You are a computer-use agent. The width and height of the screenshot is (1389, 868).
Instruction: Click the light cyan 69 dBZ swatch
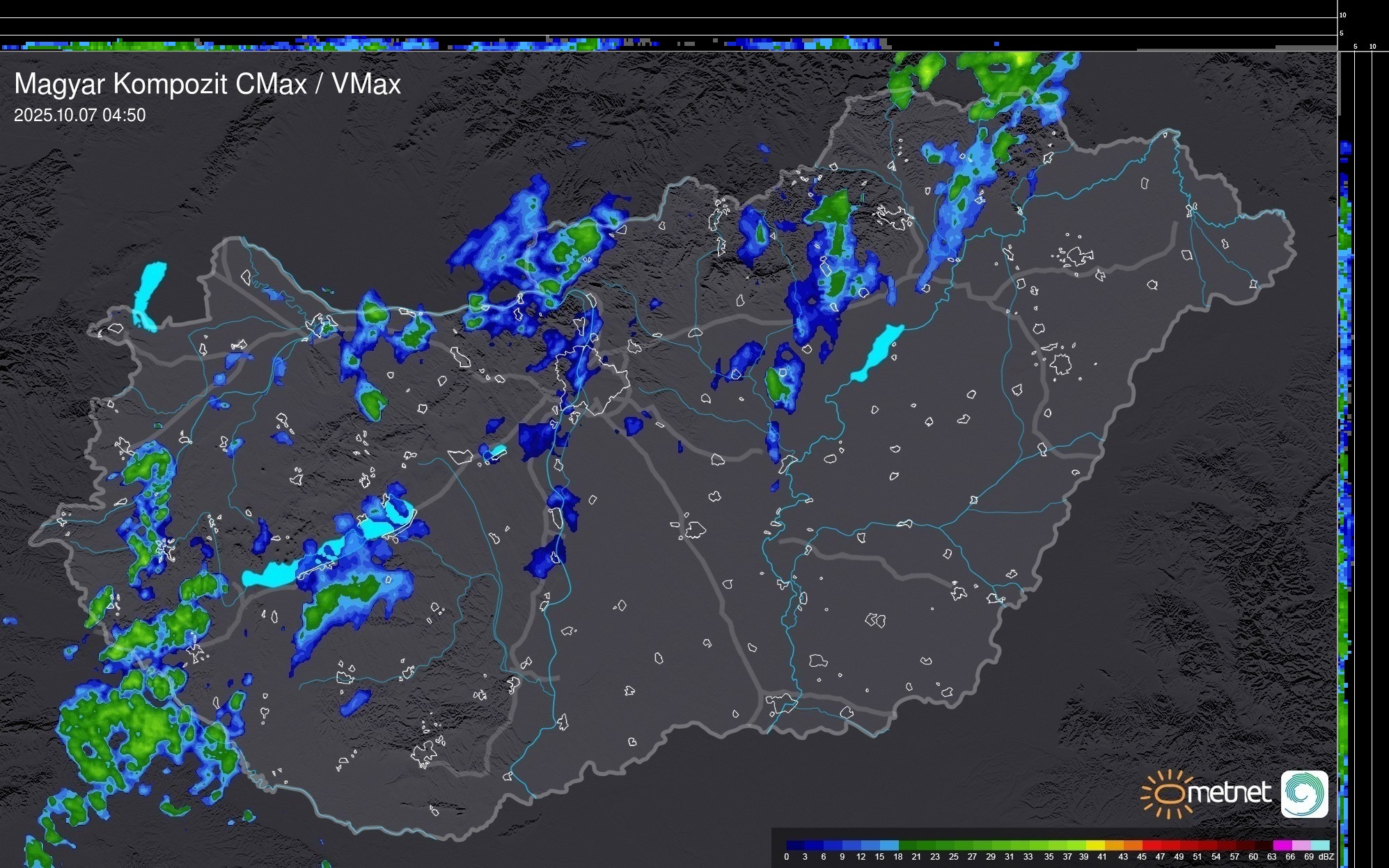(x=1320, y=845)
